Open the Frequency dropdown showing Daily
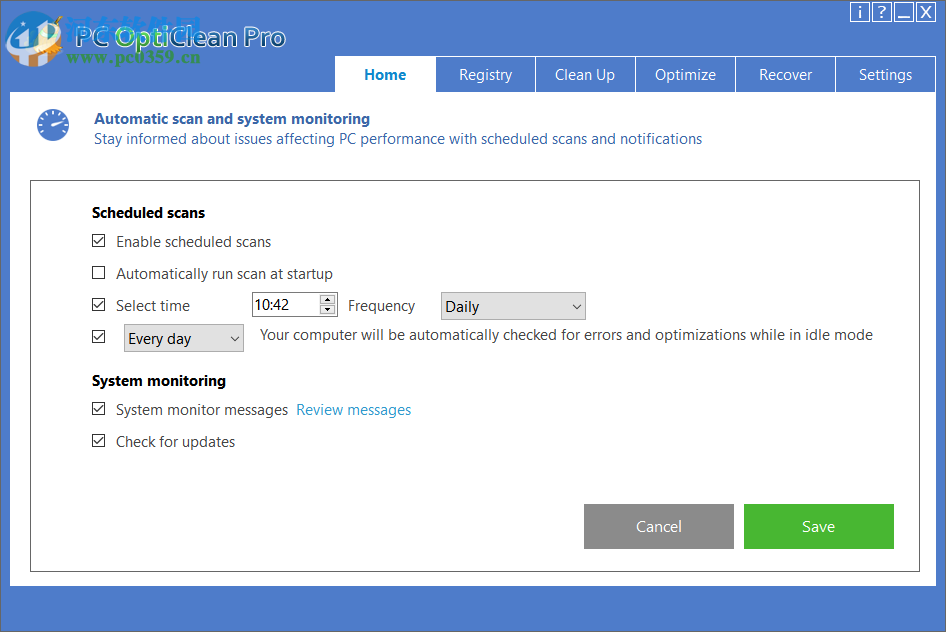The height and width of the screenshot is (632, 946). coord(513,305)
